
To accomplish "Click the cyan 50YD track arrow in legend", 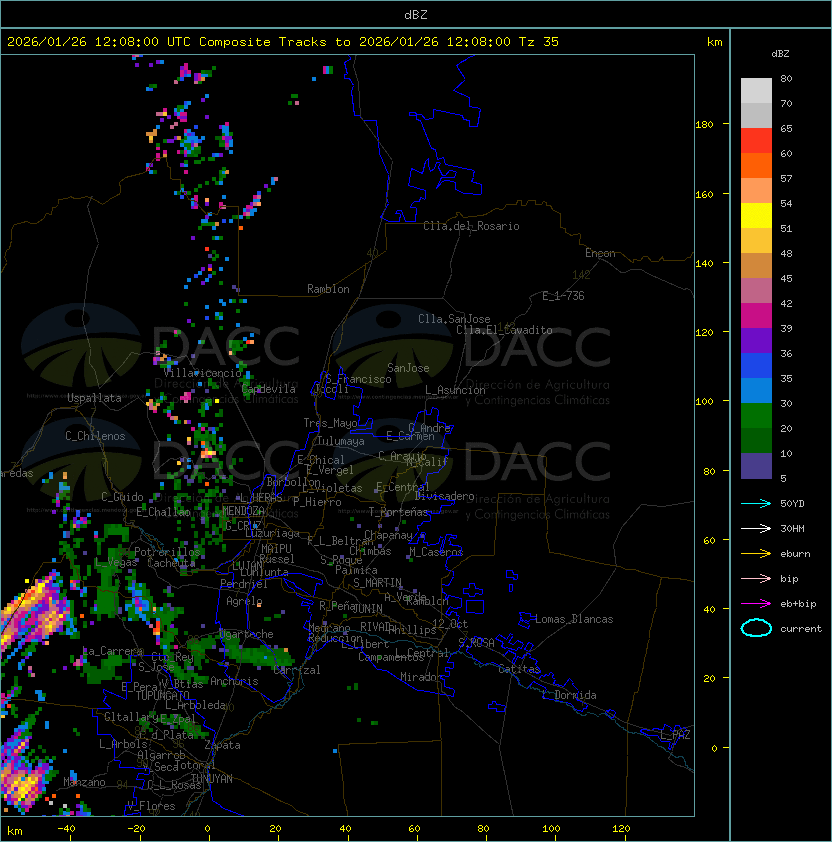I will coord(756,503).
